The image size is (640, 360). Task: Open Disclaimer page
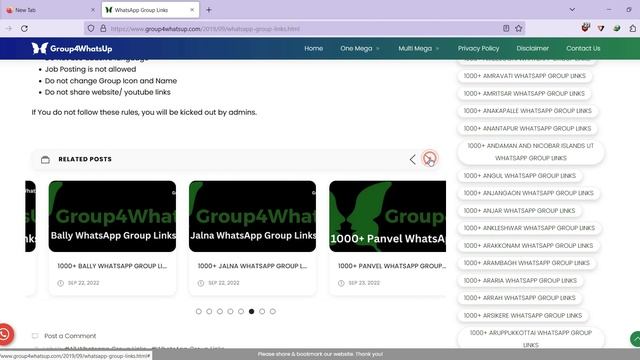point(532,49)
